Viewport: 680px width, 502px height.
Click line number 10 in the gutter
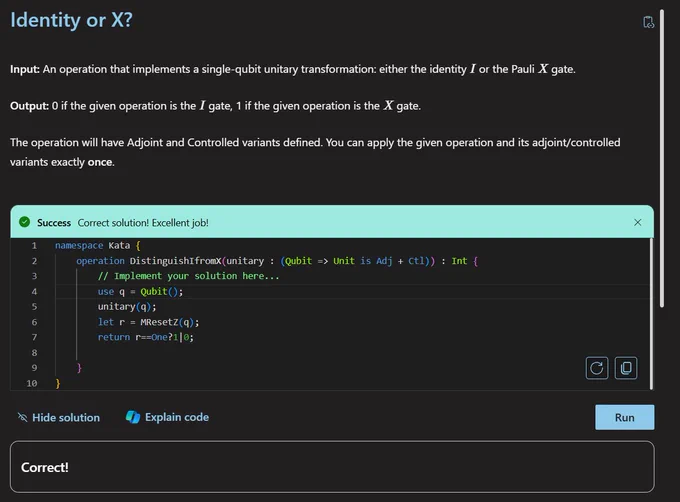[32, 383]
